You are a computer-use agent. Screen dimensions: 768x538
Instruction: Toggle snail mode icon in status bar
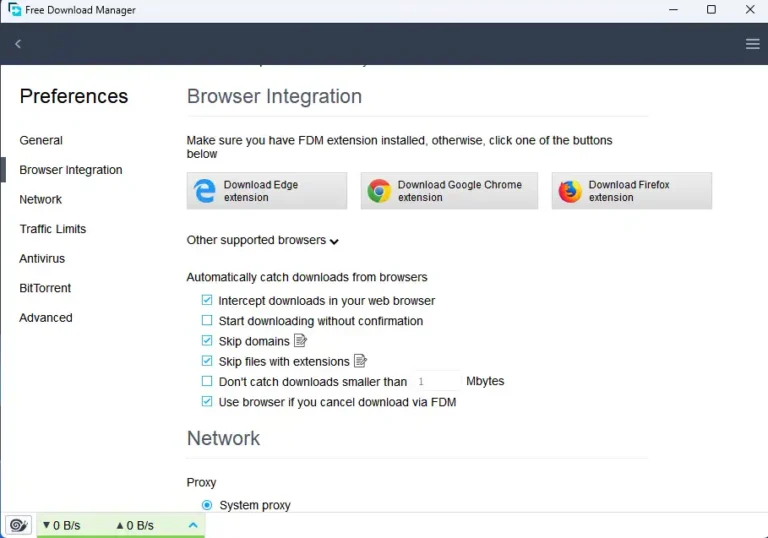(19, 525)
